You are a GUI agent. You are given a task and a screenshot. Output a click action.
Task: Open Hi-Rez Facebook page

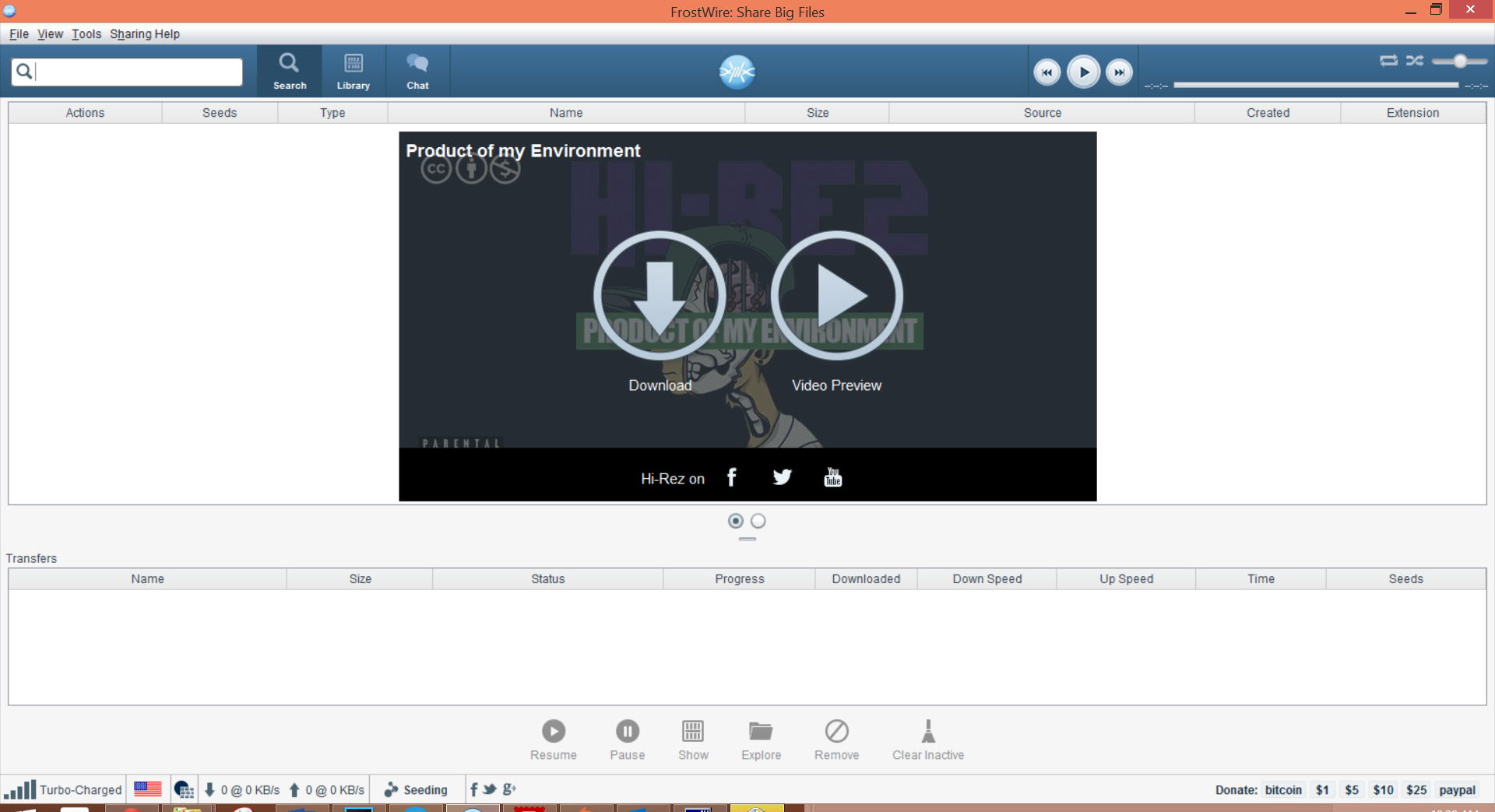pos(731,477)
